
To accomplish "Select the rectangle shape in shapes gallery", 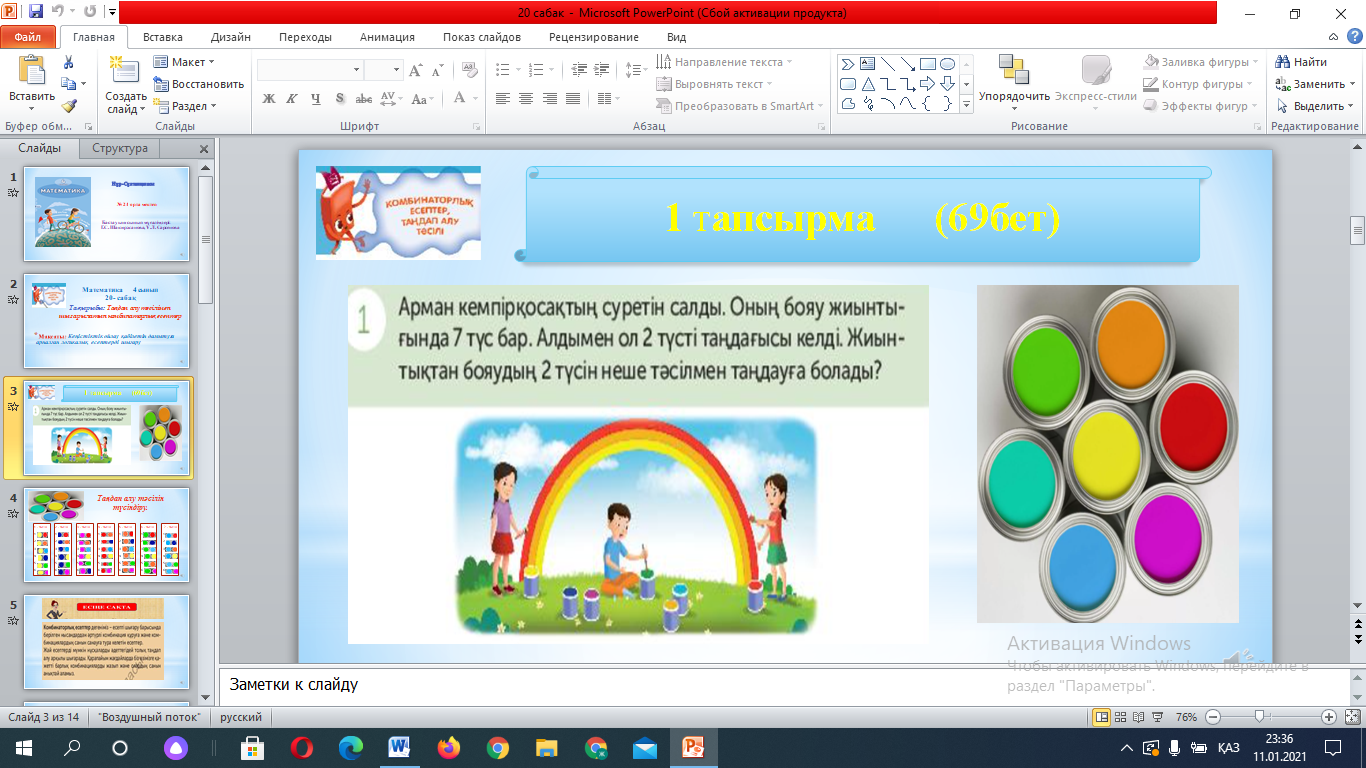I will 927,64.
